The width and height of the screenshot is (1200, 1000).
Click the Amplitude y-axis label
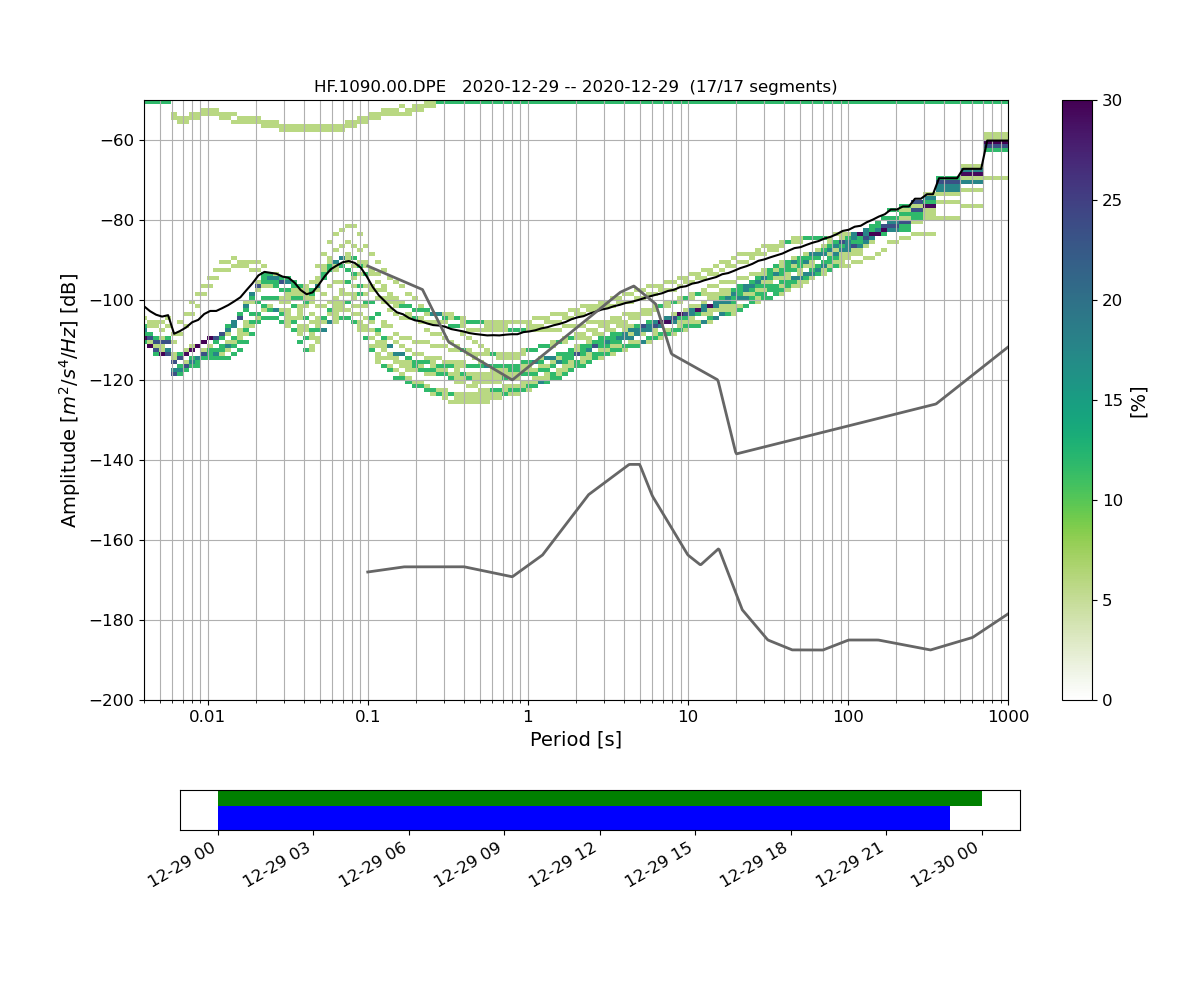click(69, 400)
